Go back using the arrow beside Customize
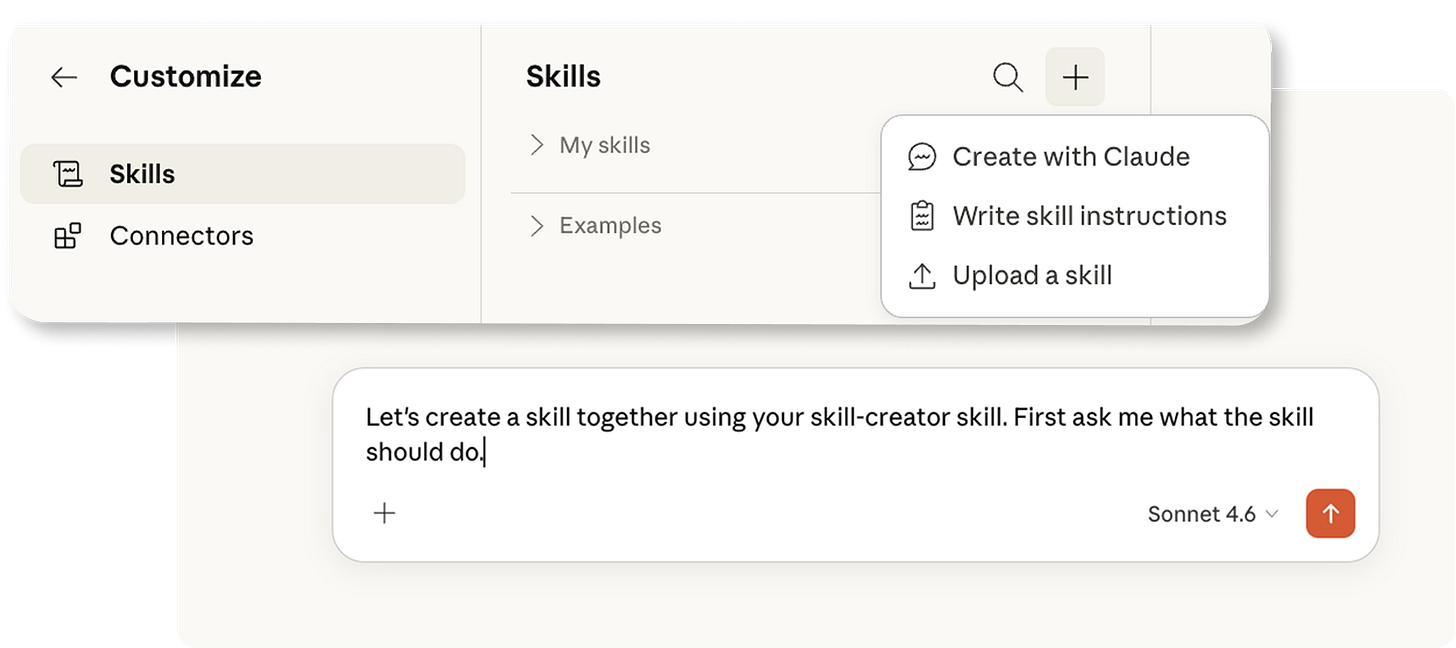1456x648 pixels. (64, 77)
